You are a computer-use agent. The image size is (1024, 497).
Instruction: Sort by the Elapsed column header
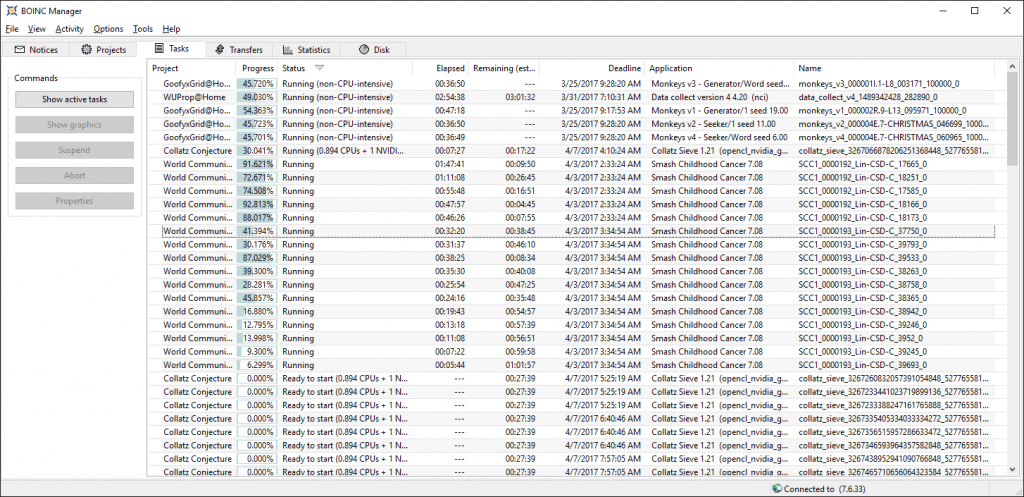coord(440,68)
